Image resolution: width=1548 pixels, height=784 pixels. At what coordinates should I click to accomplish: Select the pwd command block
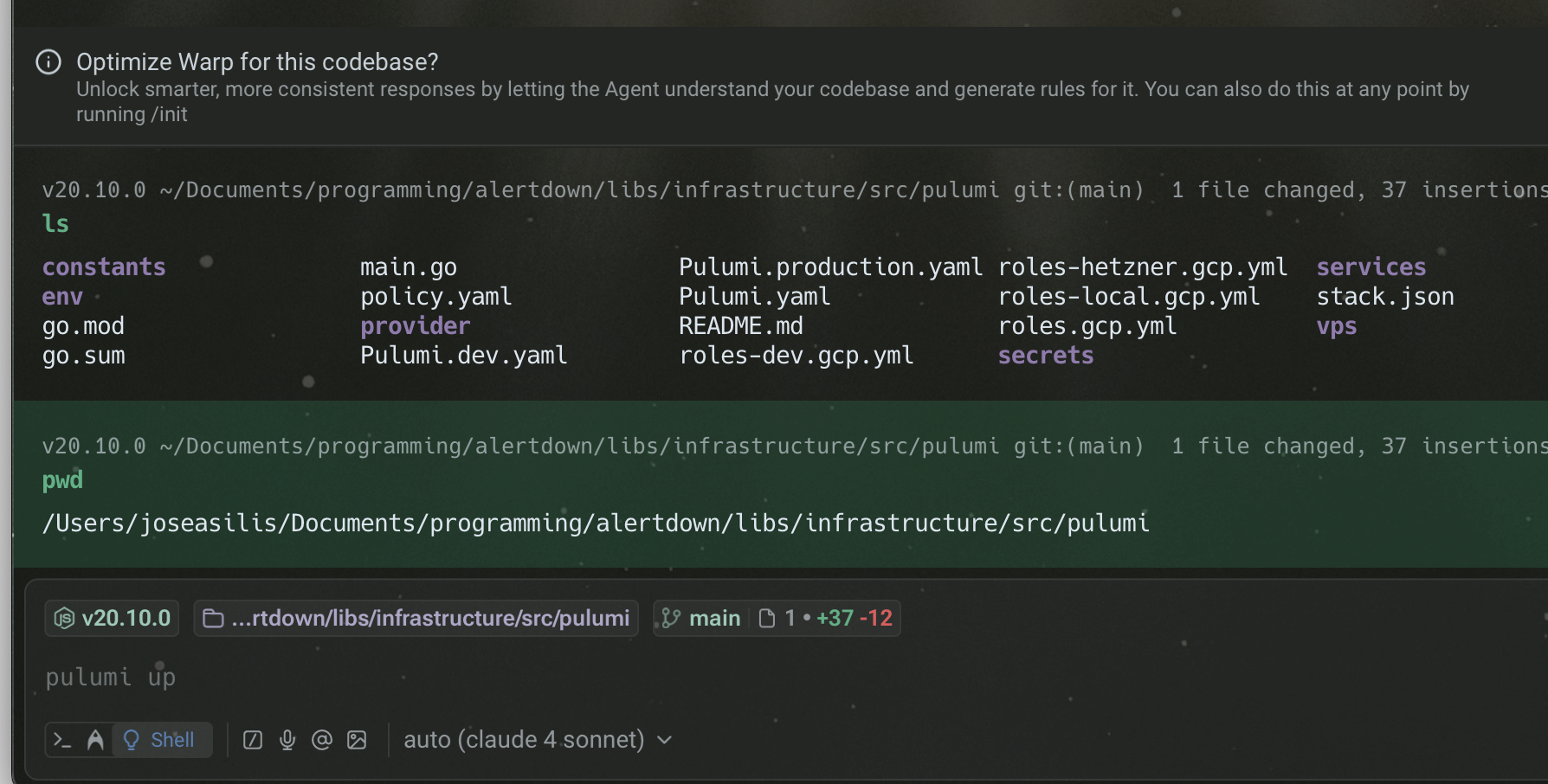point(779,484)
